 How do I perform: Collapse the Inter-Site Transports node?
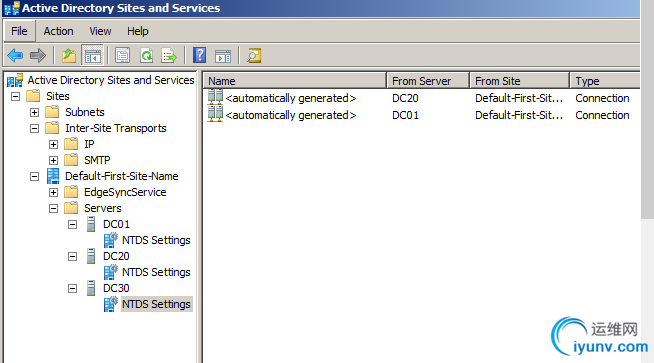[35, 129]
